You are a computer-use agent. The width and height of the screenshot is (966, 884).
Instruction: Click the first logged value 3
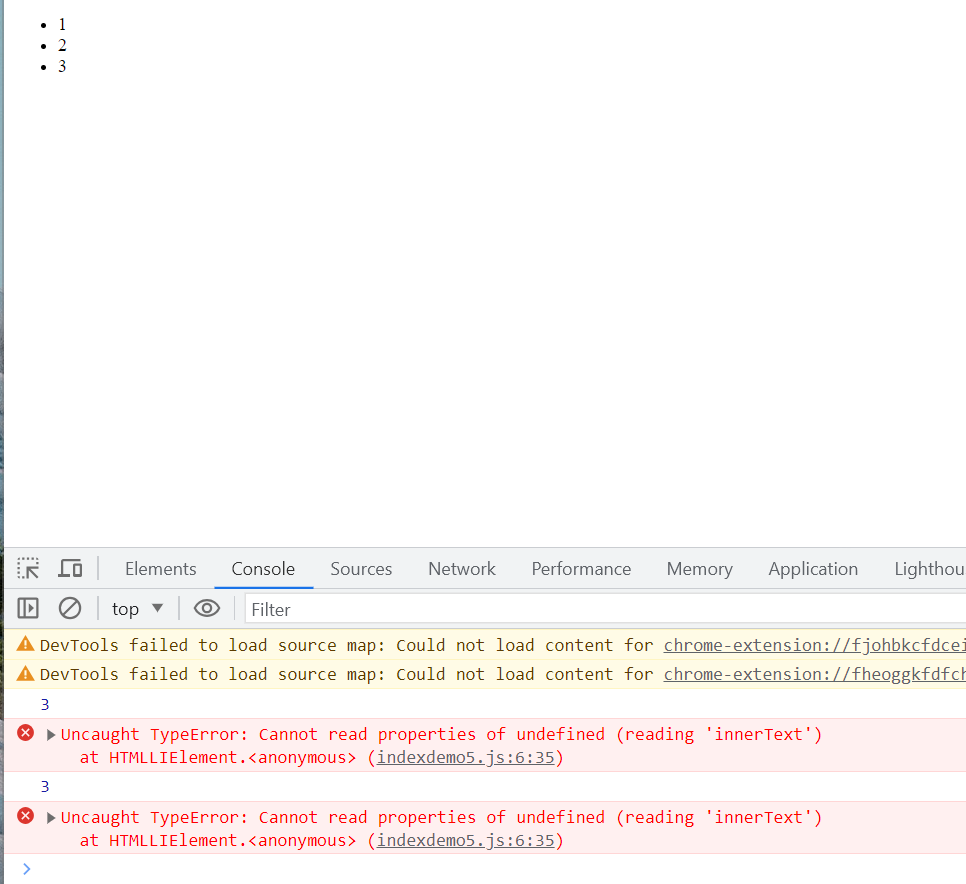coord(45,704)
